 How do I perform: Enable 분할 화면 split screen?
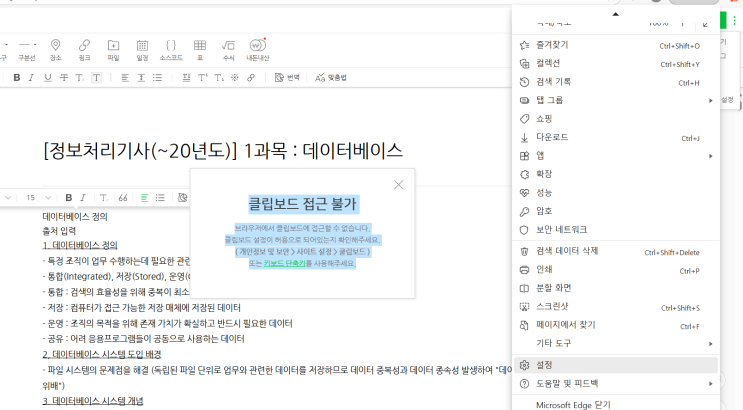[616, 289]
